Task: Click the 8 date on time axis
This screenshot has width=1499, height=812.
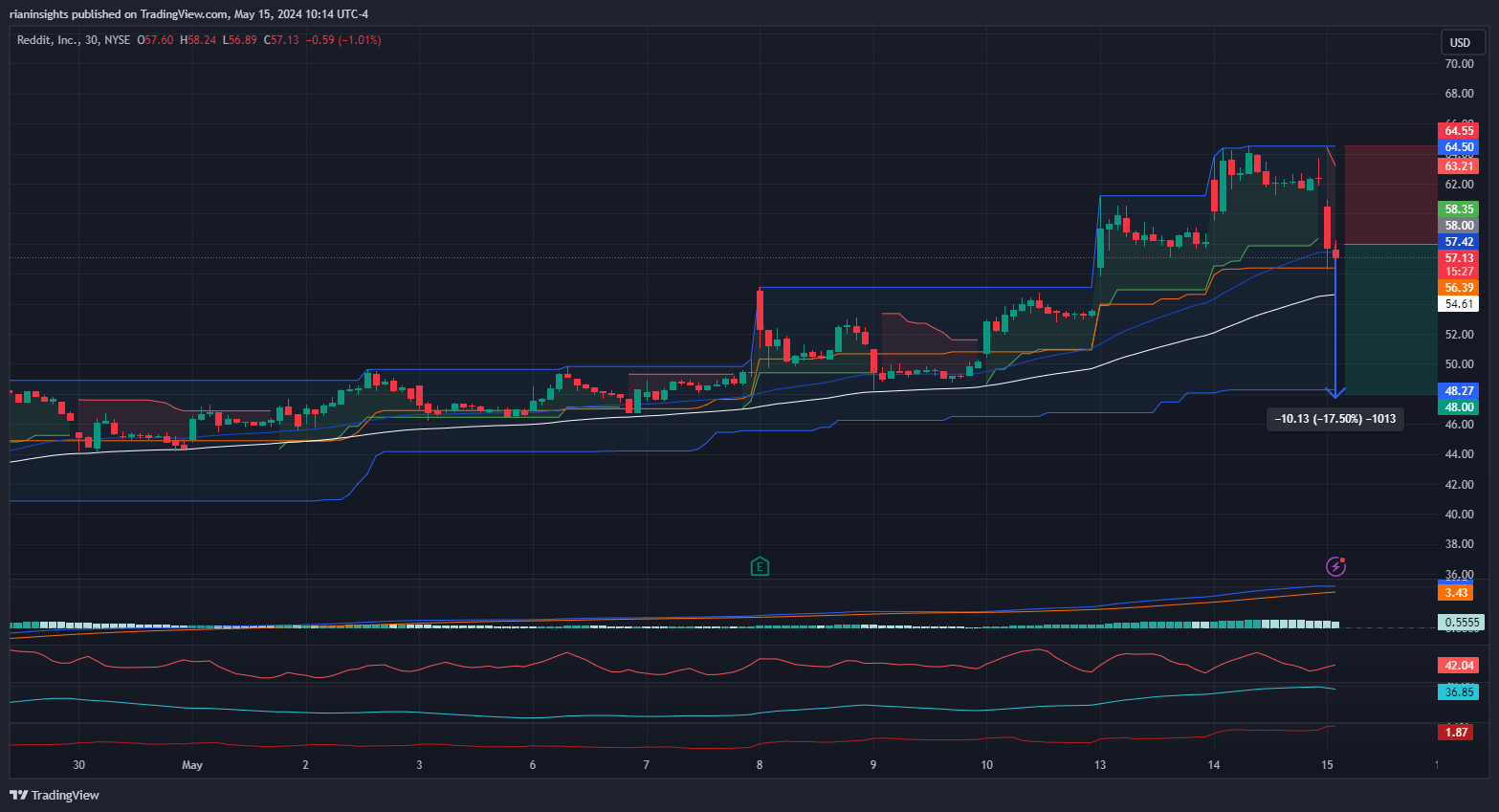Action: point(760,765)
